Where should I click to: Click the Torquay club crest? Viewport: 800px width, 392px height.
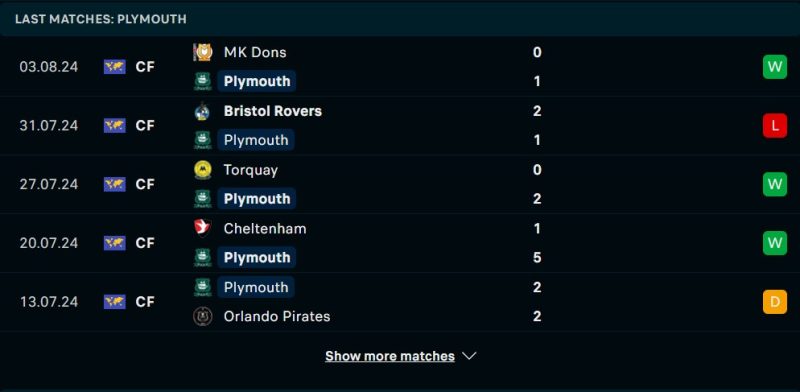(203, 169)
